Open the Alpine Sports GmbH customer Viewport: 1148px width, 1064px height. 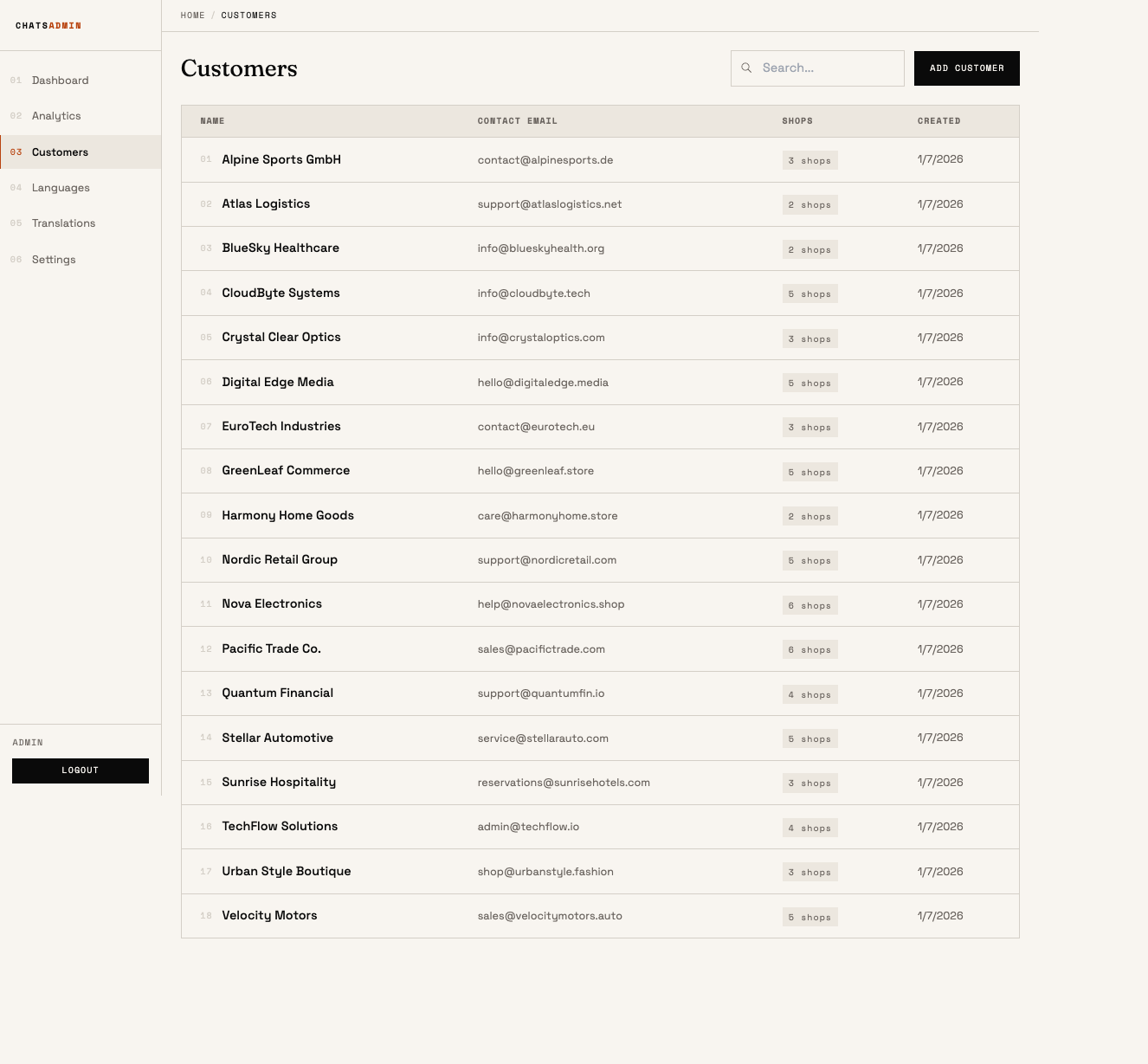click(x=281, y=160)
